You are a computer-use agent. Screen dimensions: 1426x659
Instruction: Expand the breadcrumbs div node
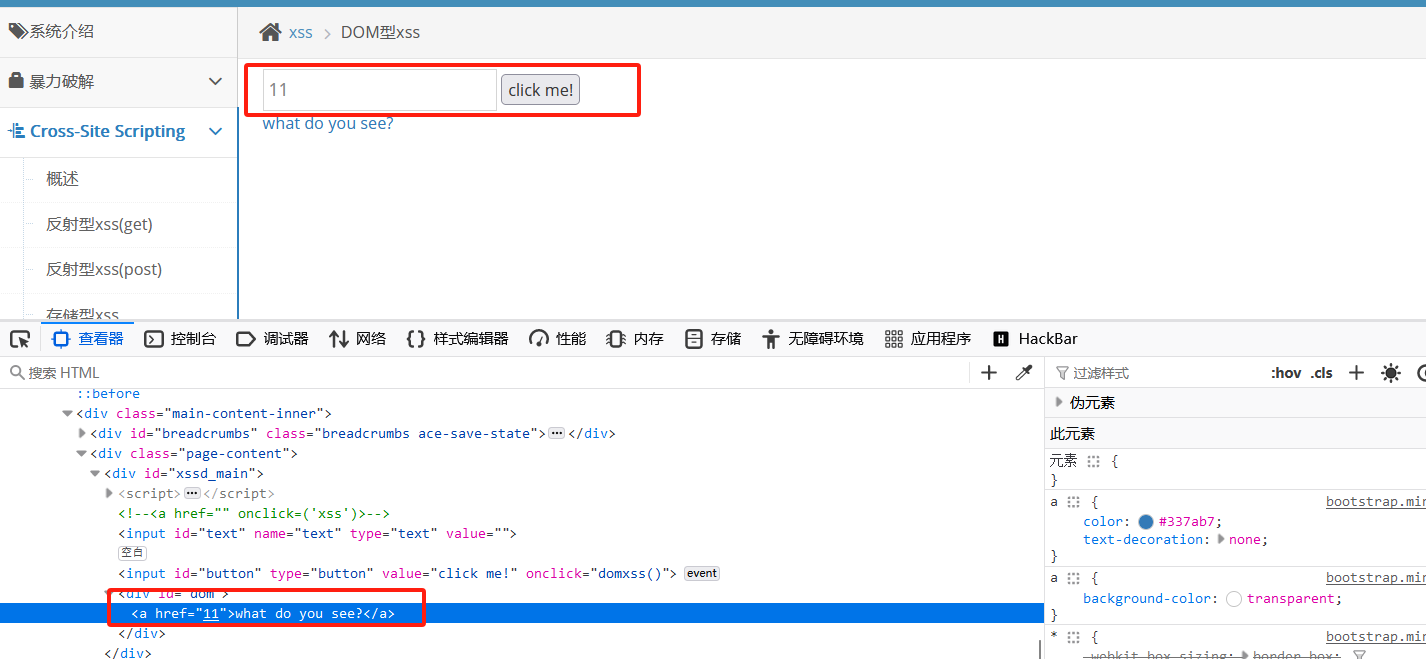[x=82, y=433]
